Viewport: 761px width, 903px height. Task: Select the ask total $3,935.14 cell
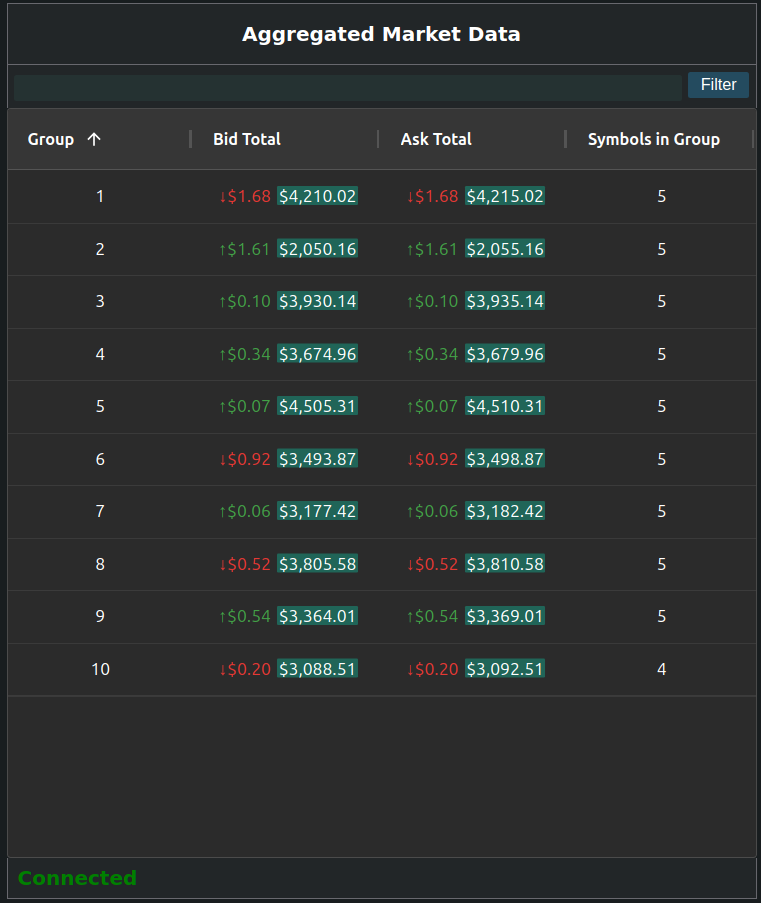pyautogui.click(x=505, y=301)
